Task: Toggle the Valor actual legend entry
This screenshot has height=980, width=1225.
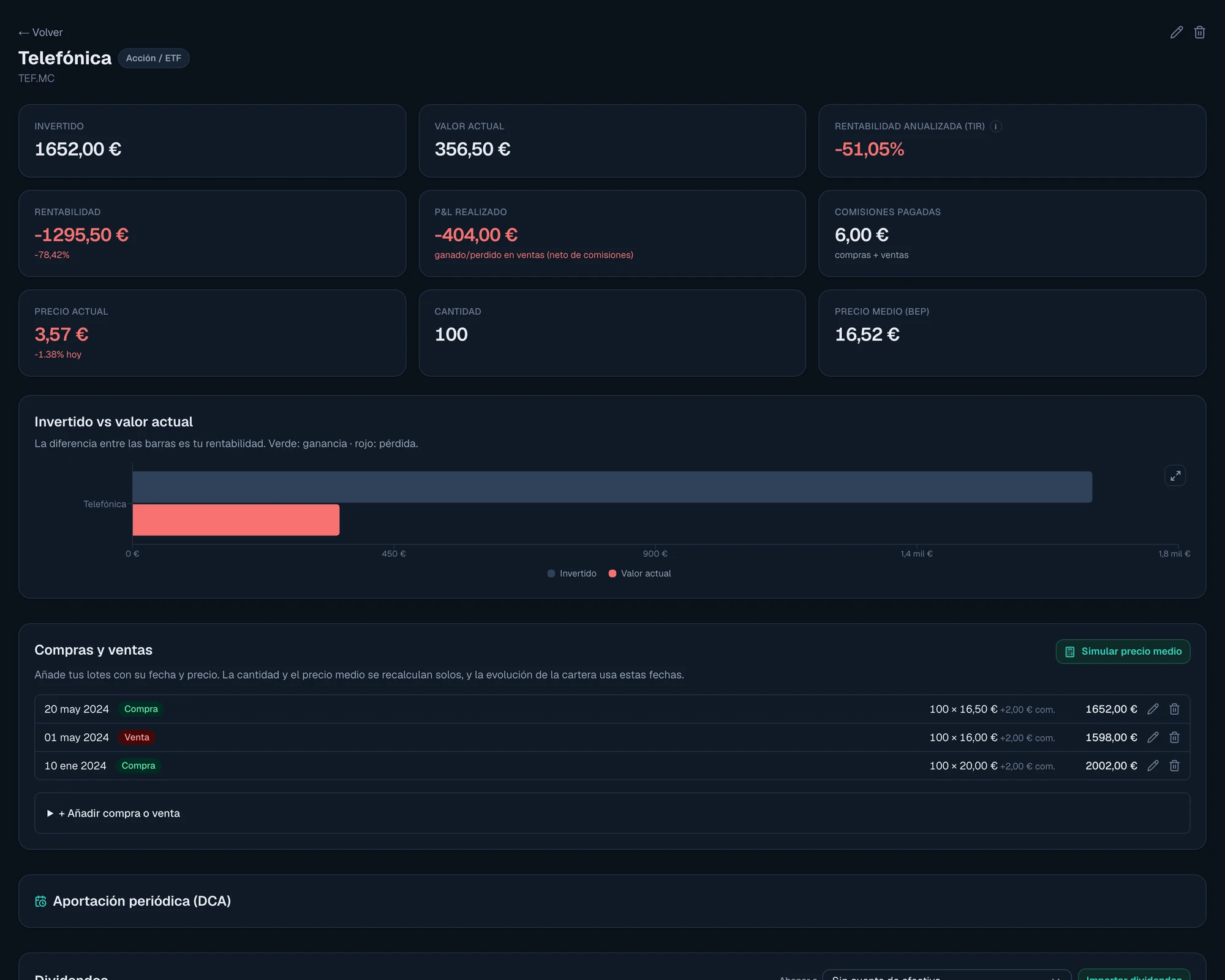Action: [639, 573]
